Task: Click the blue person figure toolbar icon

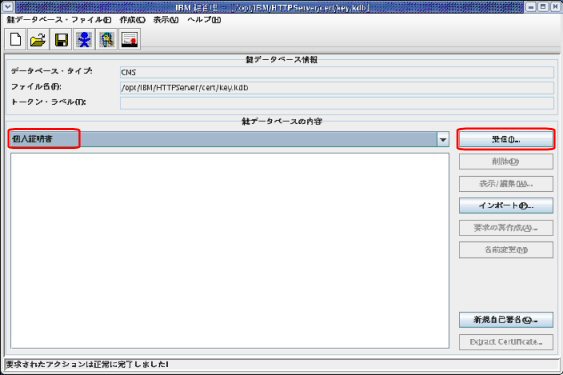Action: point(84,40)
